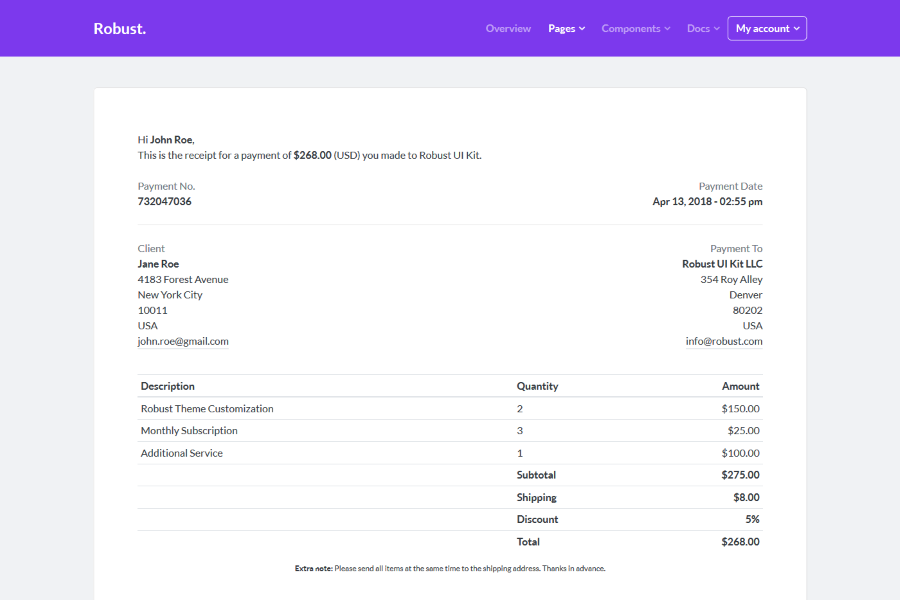This screenshot has height=600, width=900.
Task: Click the info@robust.com email link
Action: pyautogui.click(x=723, y=341)
